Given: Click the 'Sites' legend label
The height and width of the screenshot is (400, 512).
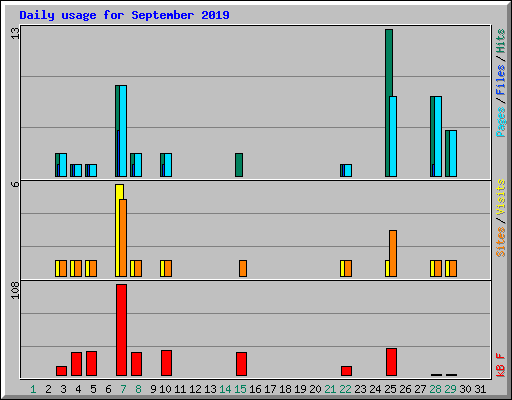Looking at the screenshot, I should click(500, 242).
